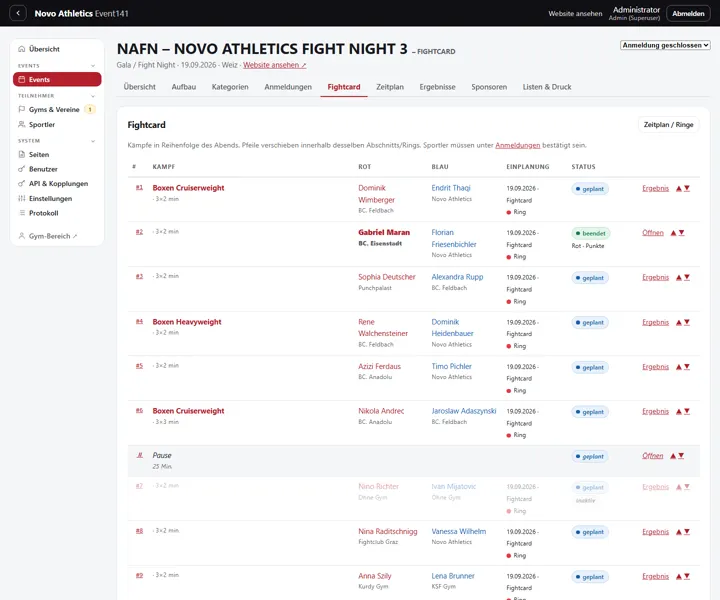720x600 pixels.
Task: Open the #3 fight number link
Action: click(139, 276)
